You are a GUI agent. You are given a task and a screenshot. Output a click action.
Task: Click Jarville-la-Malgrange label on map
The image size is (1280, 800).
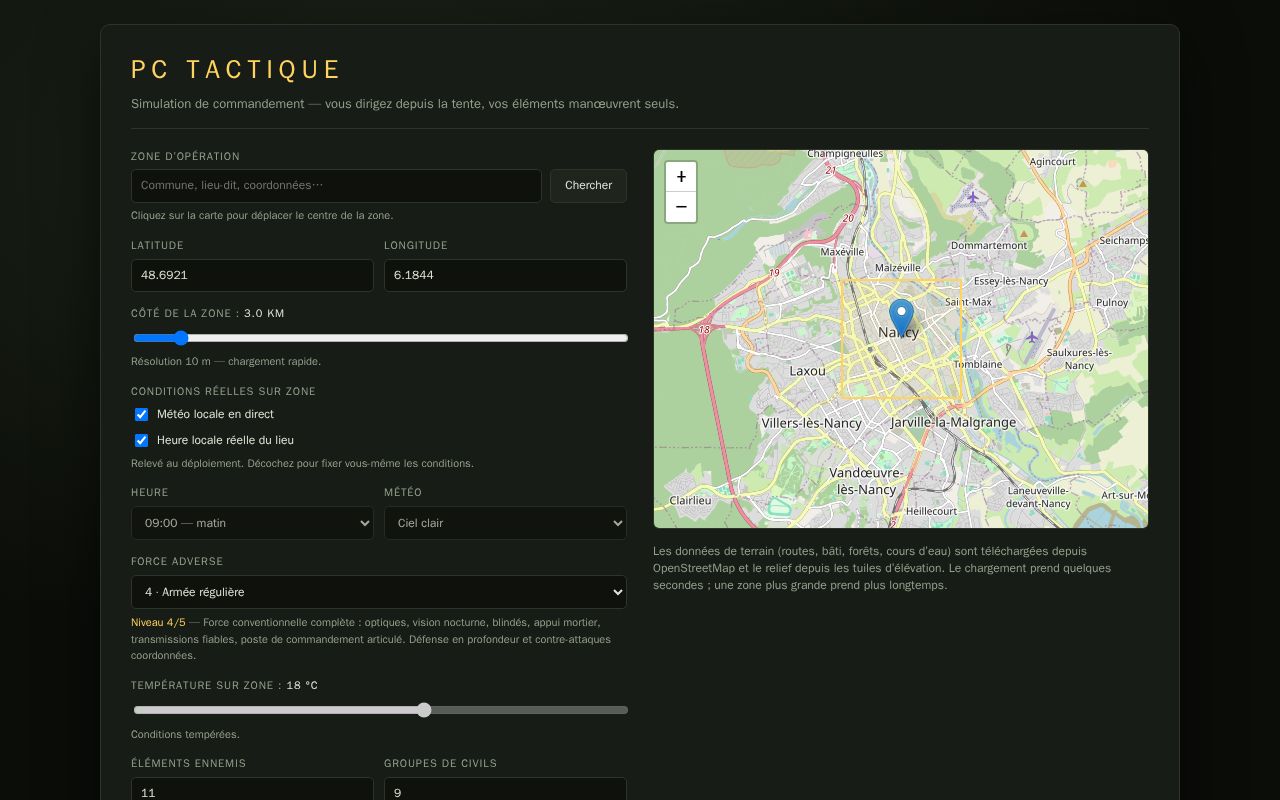[953, 422]
